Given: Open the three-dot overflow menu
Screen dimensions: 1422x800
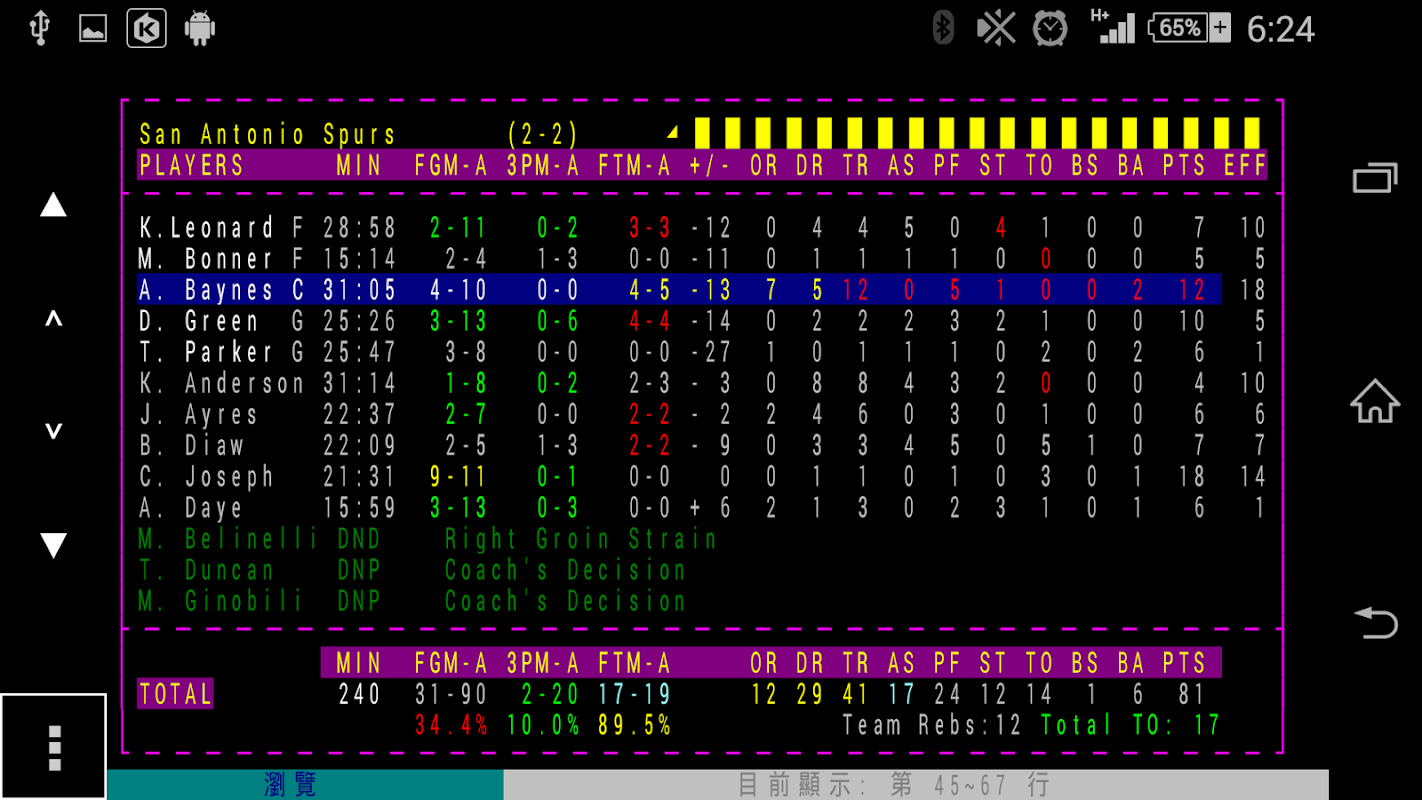Looking at the screenshot, I should (x=54, y=746).
